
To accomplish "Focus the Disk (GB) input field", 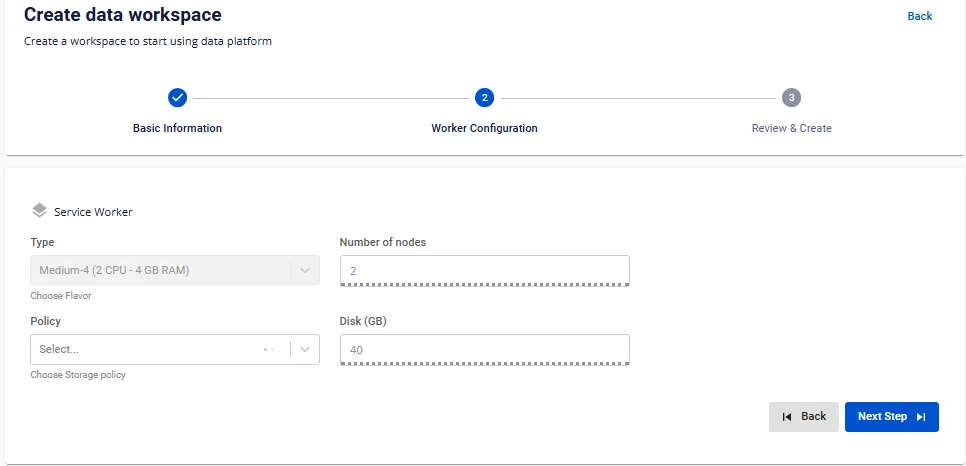I will [x=485, y=350].
